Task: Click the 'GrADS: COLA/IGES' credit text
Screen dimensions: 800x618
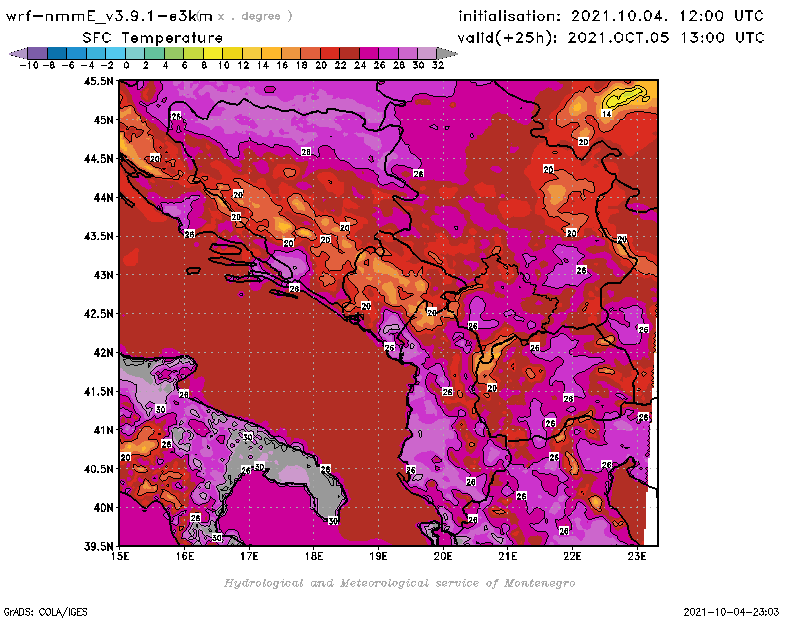Action: [x=45, y=612]
